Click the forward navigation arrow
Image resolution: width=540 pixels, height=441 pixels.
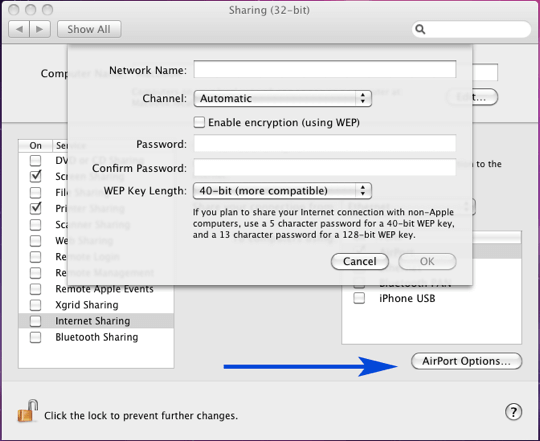40,29
